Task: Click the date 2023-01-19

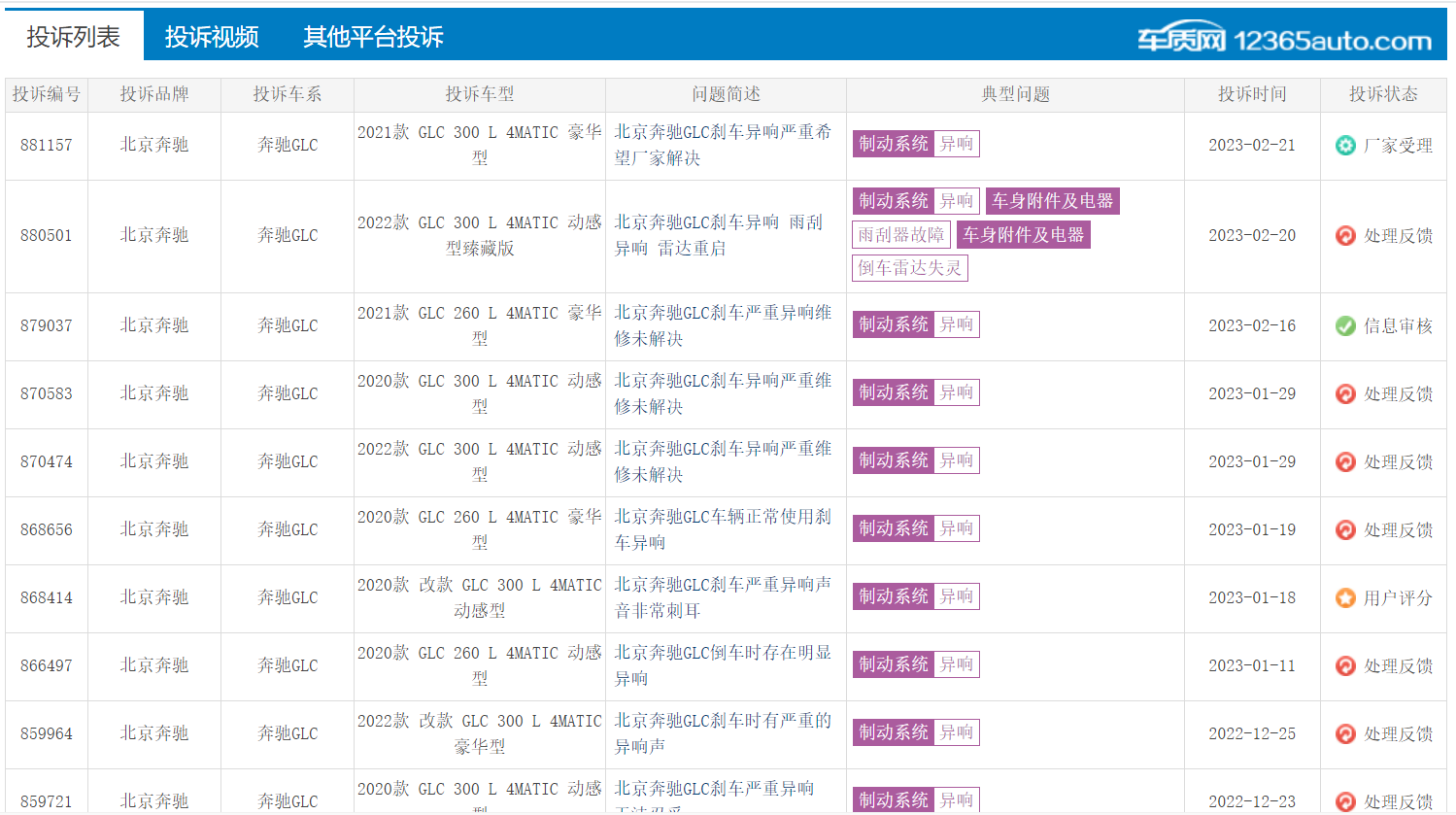Action: [1252, 529]
